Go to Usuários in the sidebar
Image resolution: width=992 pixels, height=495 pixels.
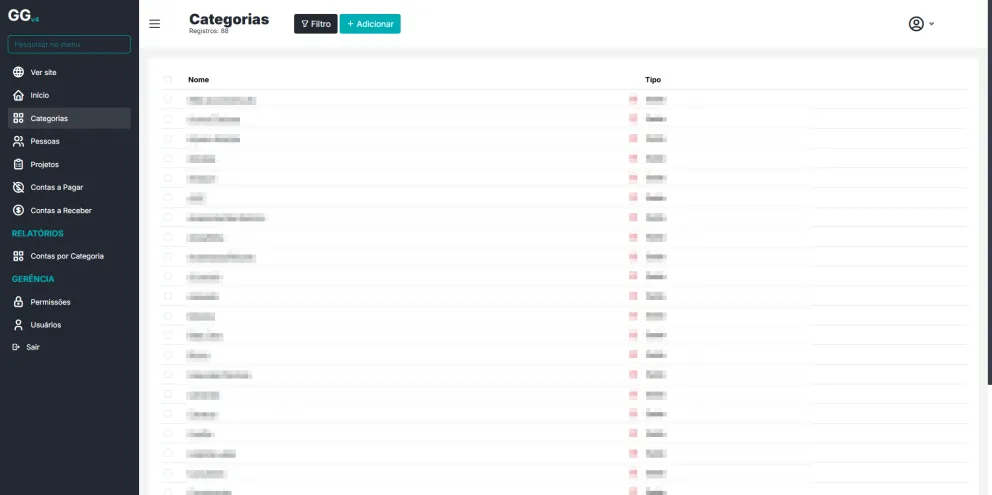pyautogui.click(x=45, y=324)
